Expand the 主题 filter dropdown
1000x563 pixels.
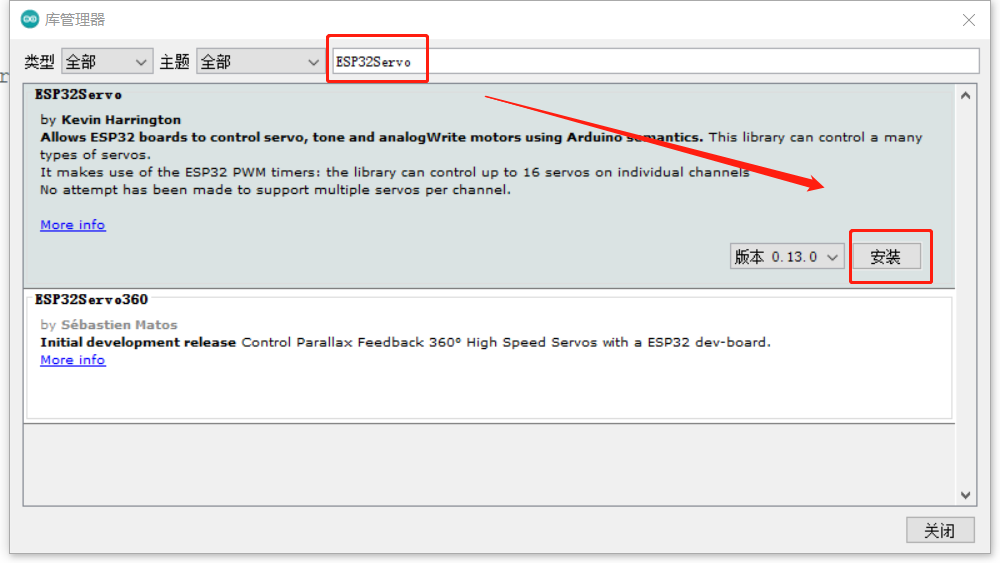pos(259,62)
